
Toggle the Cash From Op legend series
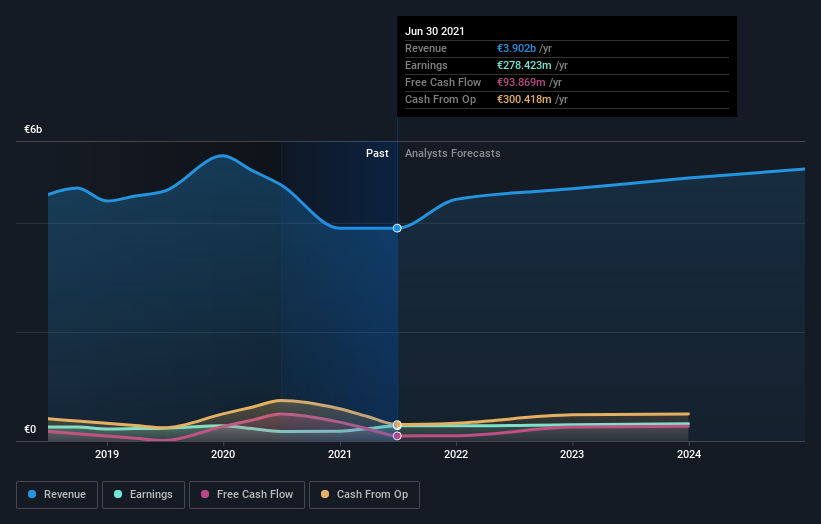point(364,495)
